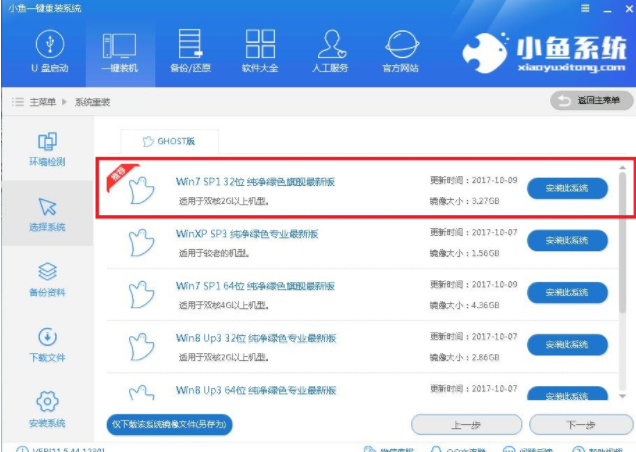
Task: Switch to the GHOST版 tab
Action: coord(170,141)
